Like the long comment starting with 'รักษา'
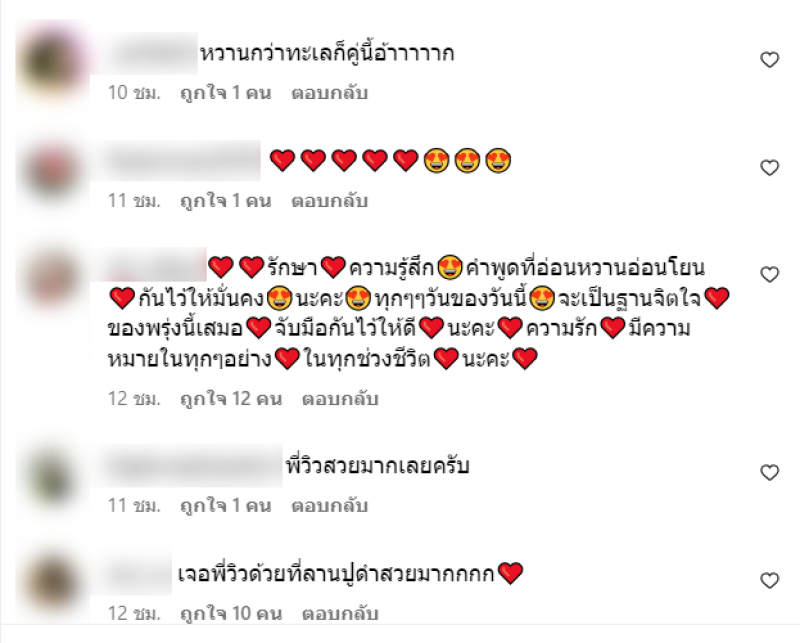Image resolution: width=800 pixels, height=643 pixels. click(x=769, y=275)
